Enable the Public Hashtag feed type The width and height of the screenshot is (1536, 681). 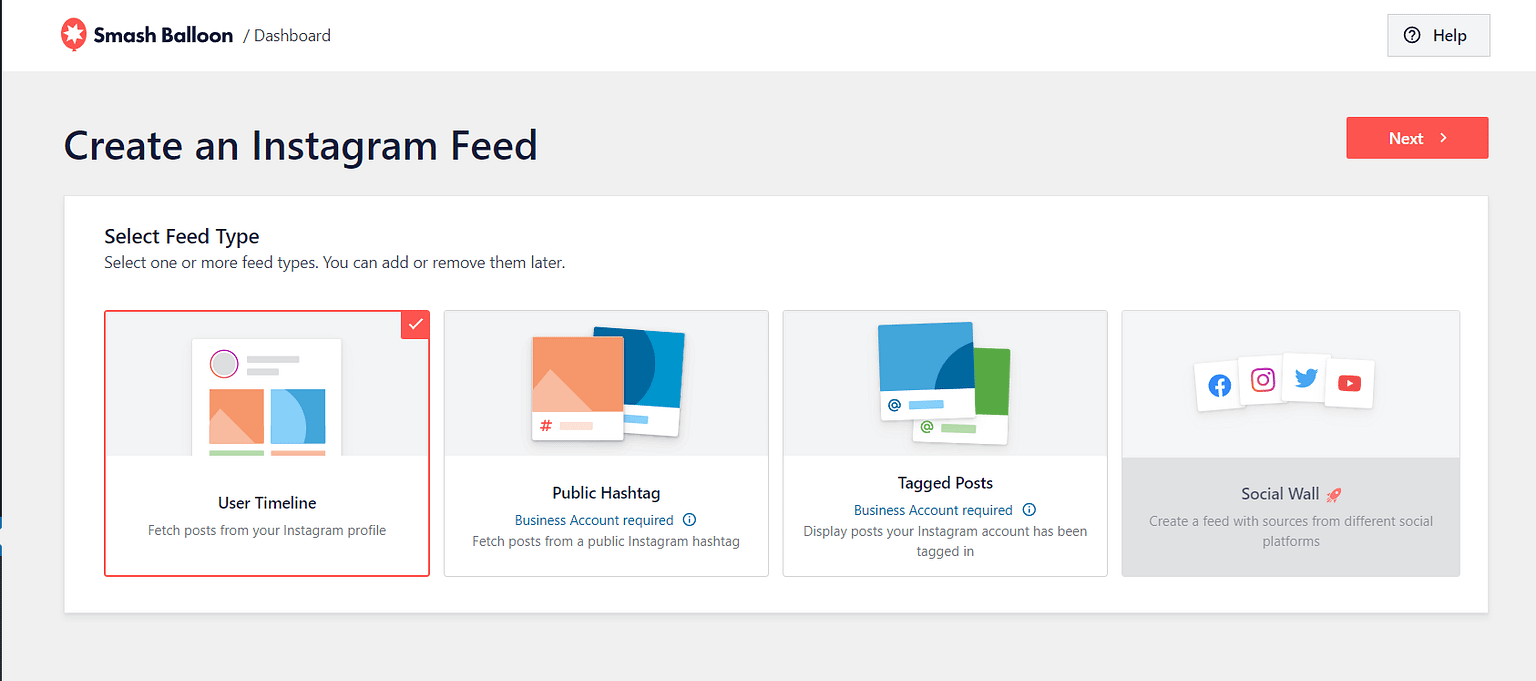pos(606,443)
